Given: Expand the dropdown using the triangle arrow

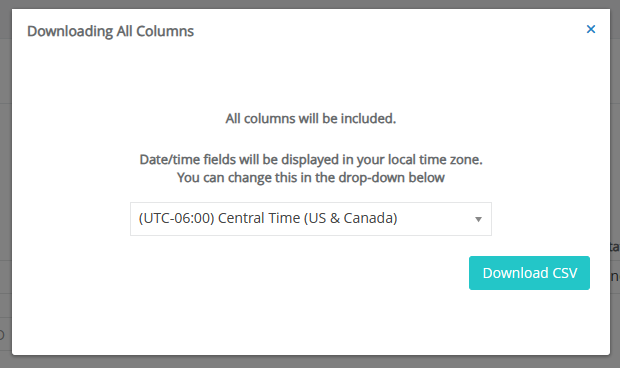Looking at the screenshot, I should click(x=478, y=219).
